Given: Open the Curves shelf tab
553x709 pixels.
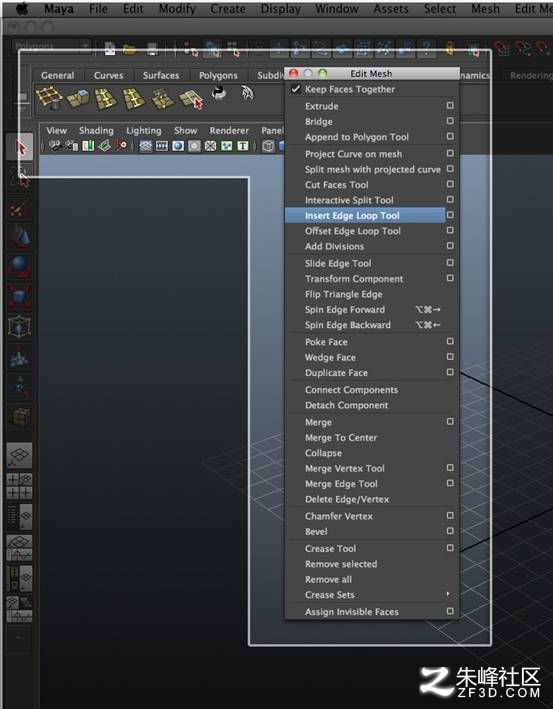Looking at the screenshot, I should tap(109, 76).
